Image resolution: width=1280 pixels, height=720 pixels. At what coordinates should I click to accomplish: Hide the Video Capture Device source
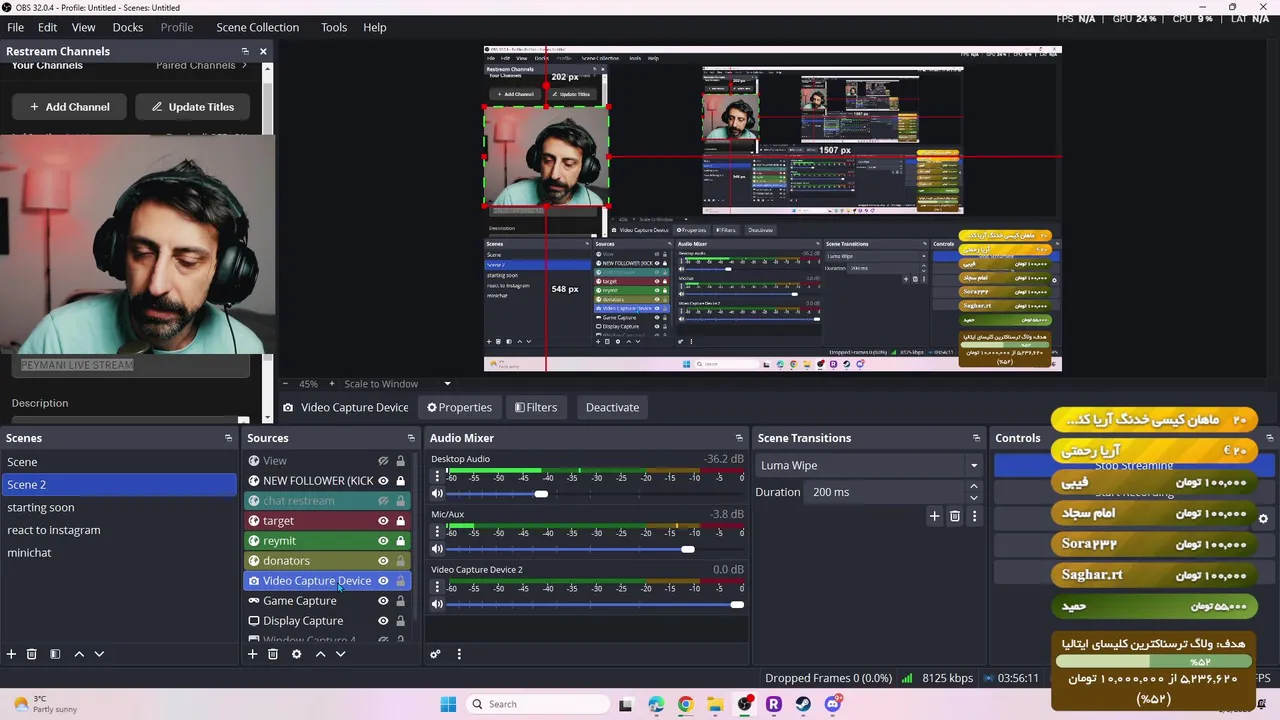383,581
